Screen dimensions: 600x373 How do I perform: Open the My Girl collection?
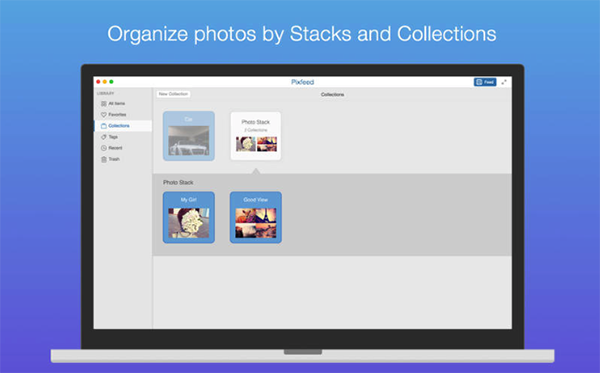pos(189,217)
